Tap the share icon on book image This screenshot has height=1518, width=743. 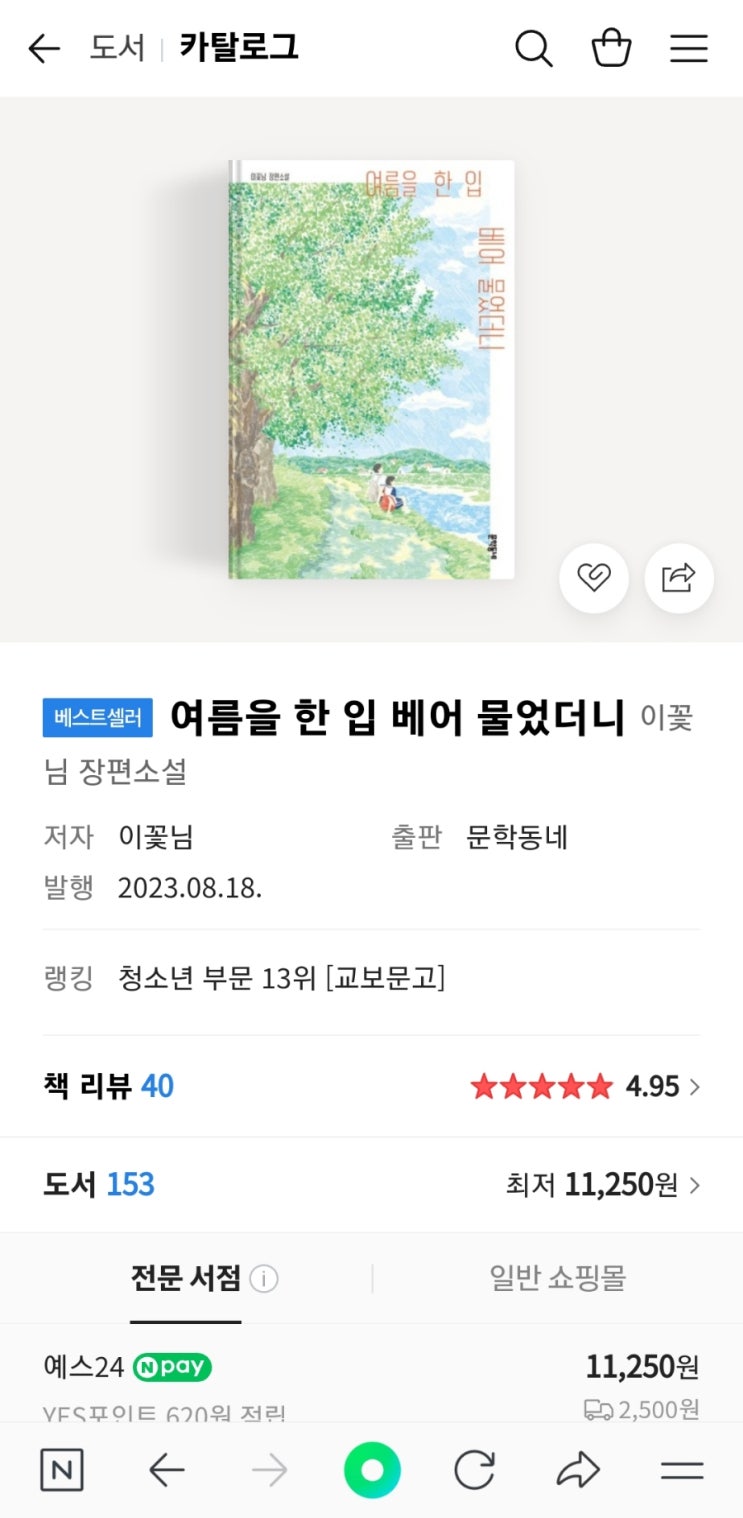[679, 578]
